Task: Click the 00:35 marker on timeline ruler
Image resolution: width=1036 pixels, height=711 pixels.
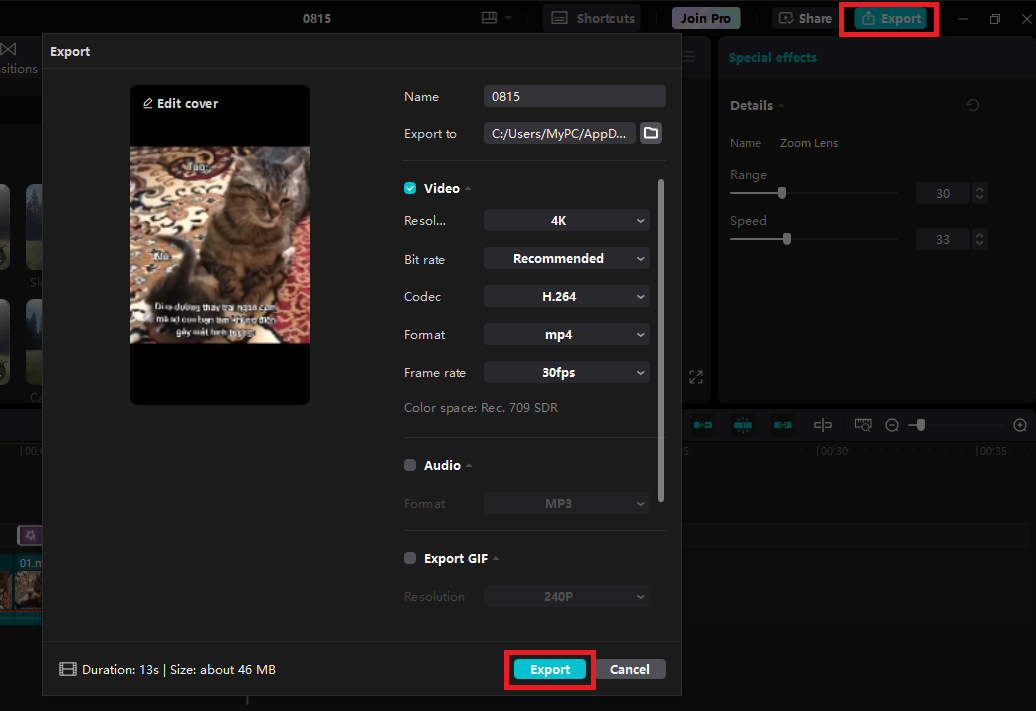Action: 992,451
